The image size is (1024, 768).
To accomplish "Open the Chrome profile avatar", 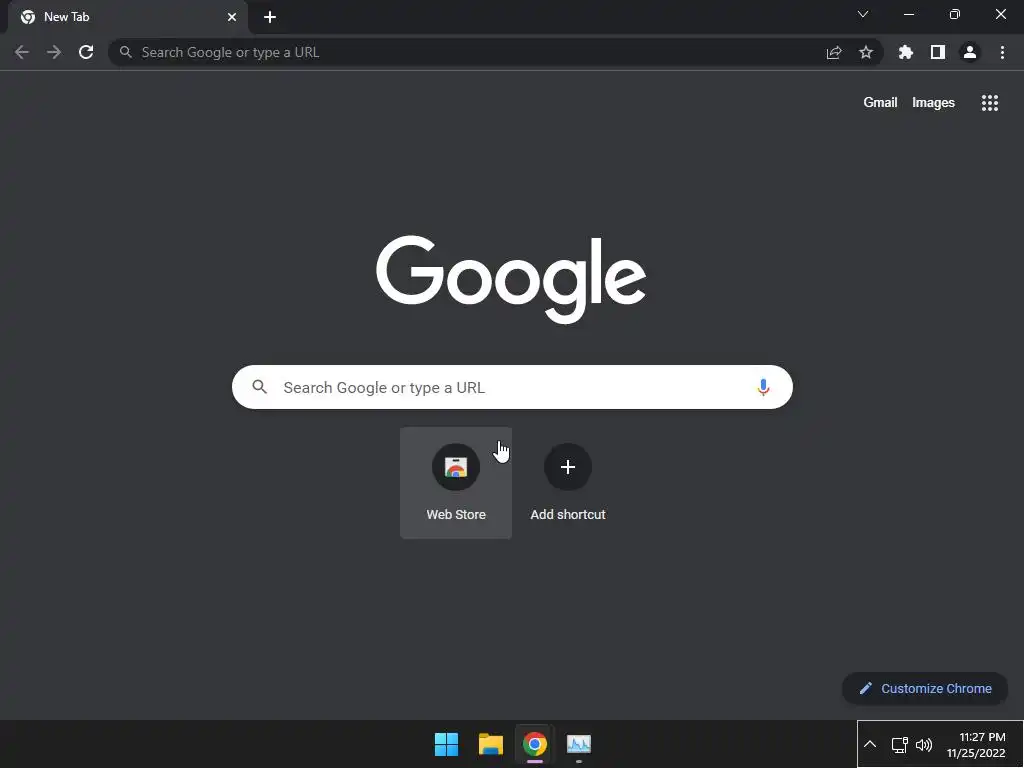I will [x=970, y=52].
